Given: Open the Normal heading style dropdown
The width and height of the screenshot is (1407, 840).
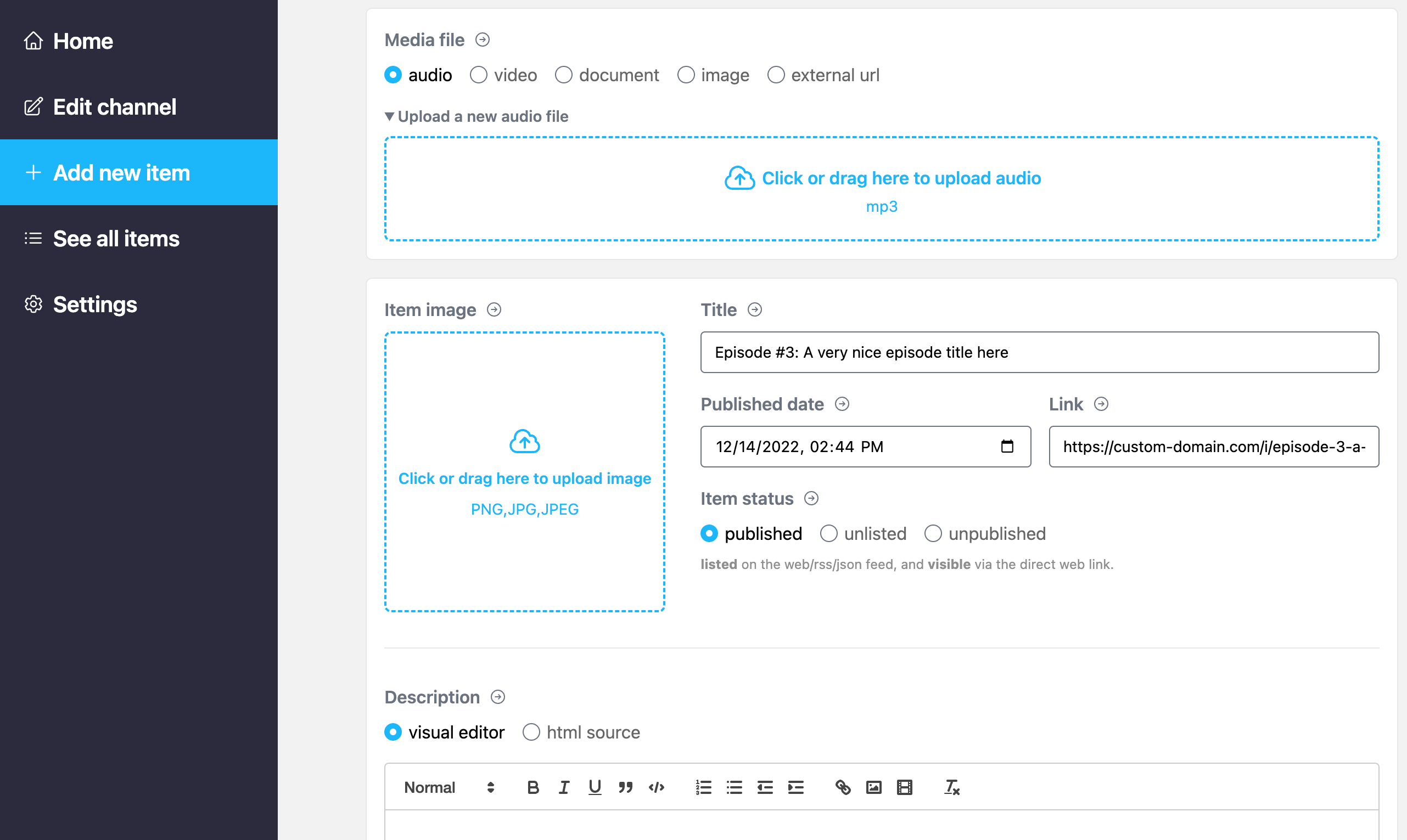Looking at the screenshot, I should (449, 787).
